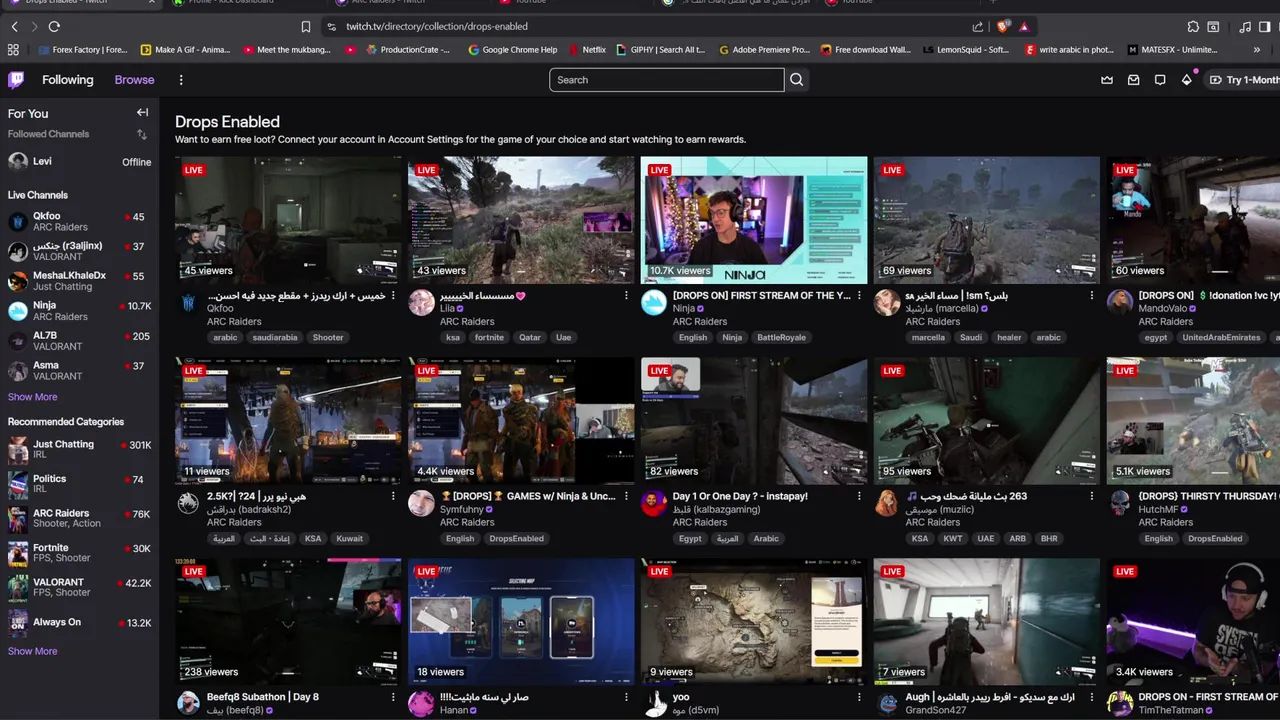Viewport: 1280px width, 720px height.
Task: Select the DropsEnabled tag under Symfuhny
Action: coord(516,539)
